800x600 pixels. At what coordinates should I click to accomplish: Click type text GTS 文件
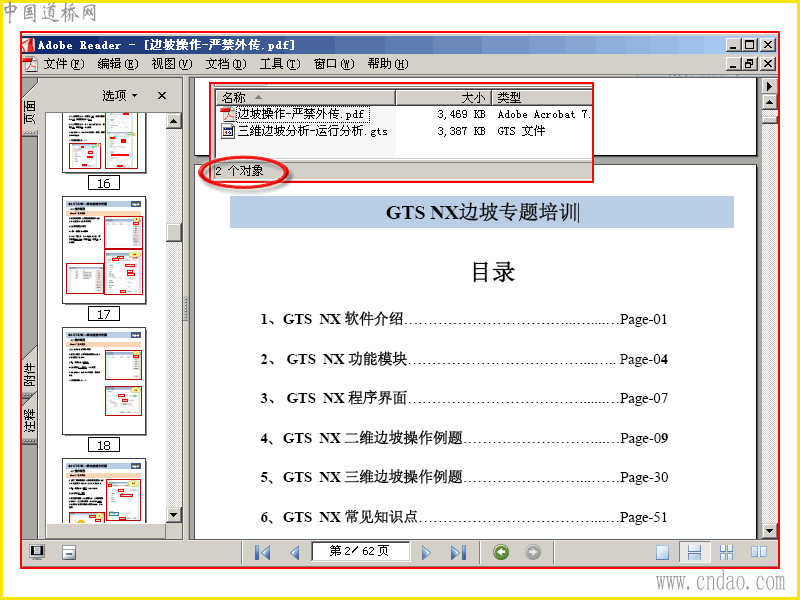(521, 131)
